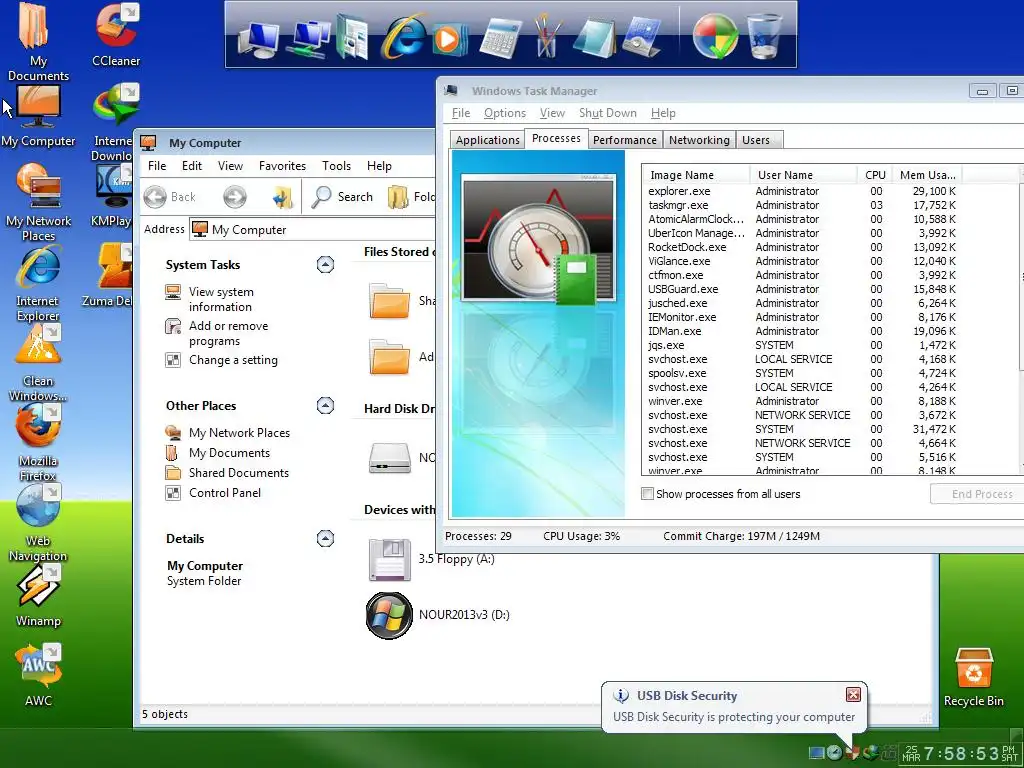This screenshot has height=768, width=1024.
Task: Open Calculator from the dock
Action: (500, 39)
